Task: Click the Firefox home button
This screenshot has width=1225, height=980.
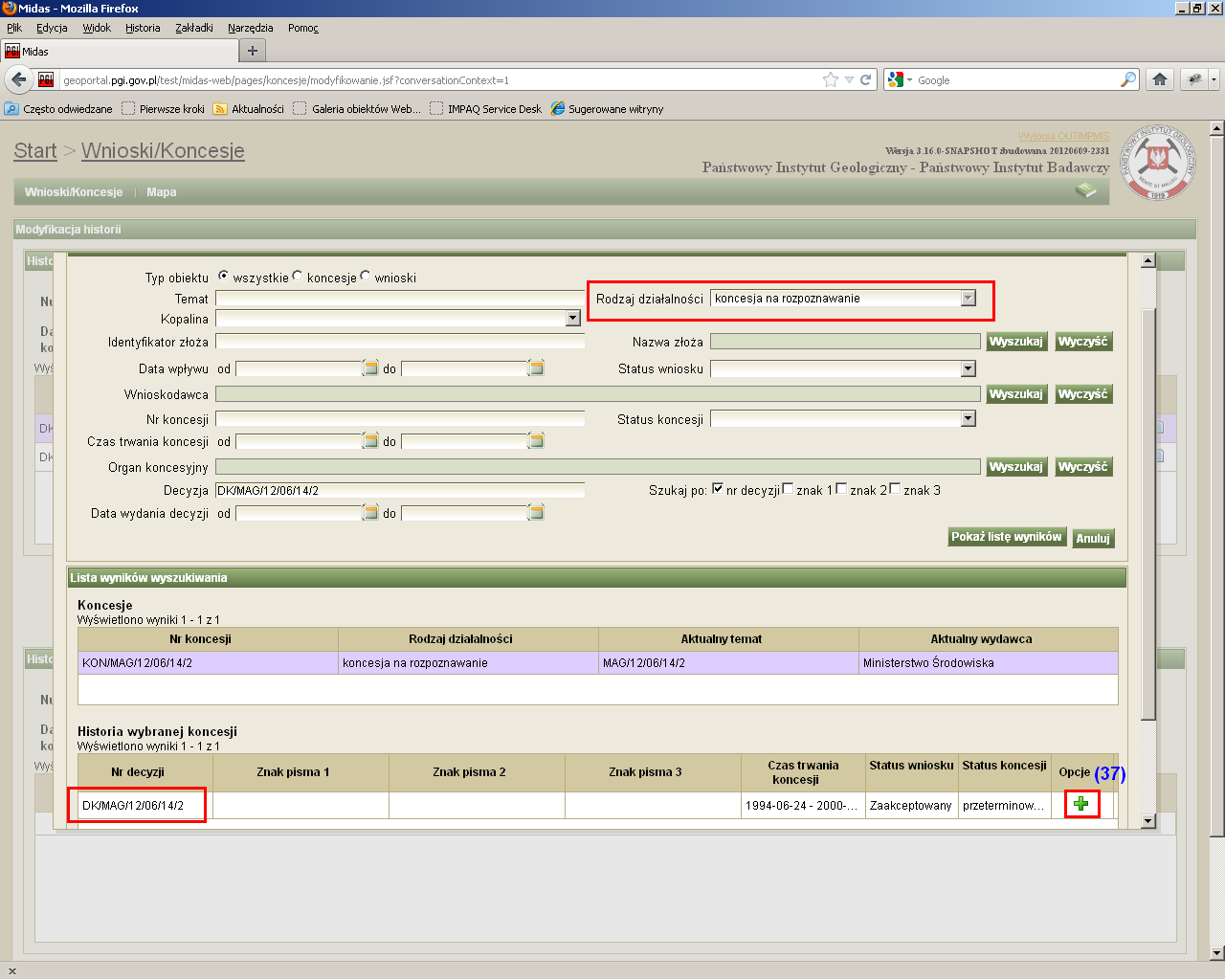Action: point(1160,79)
